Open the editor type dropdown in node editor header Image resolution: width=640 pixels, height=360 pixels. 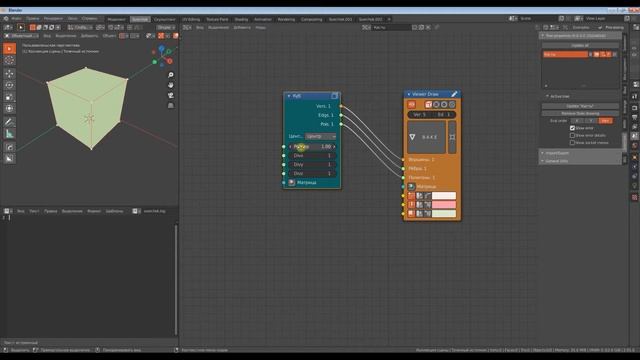pyautogui.click(x=187, y=28)
